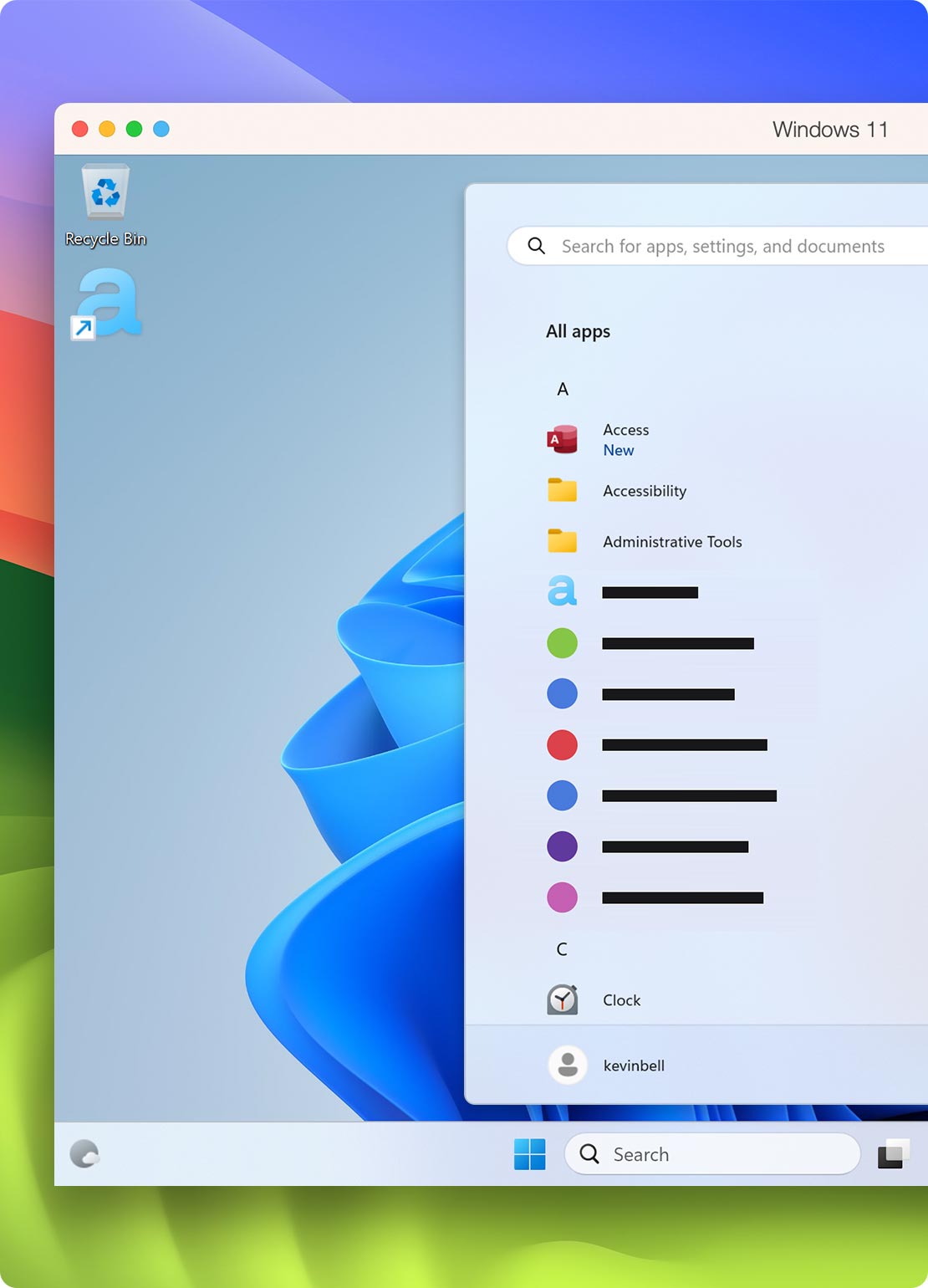Open the Administrative Tools folder
This screenshot has height=1288, width=928.
[671, 542]
